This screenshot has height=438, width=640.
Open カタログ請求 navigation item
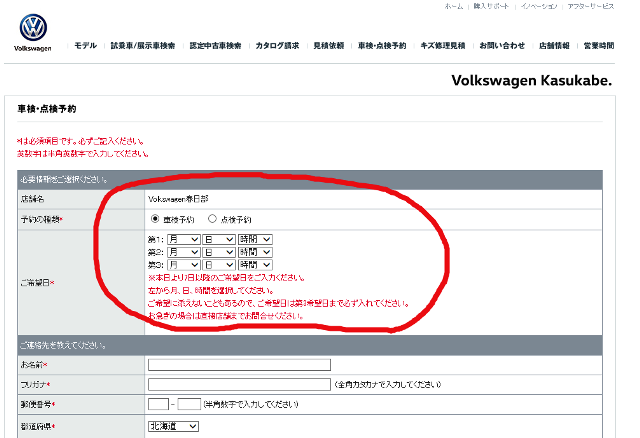(x=278, y=45)
